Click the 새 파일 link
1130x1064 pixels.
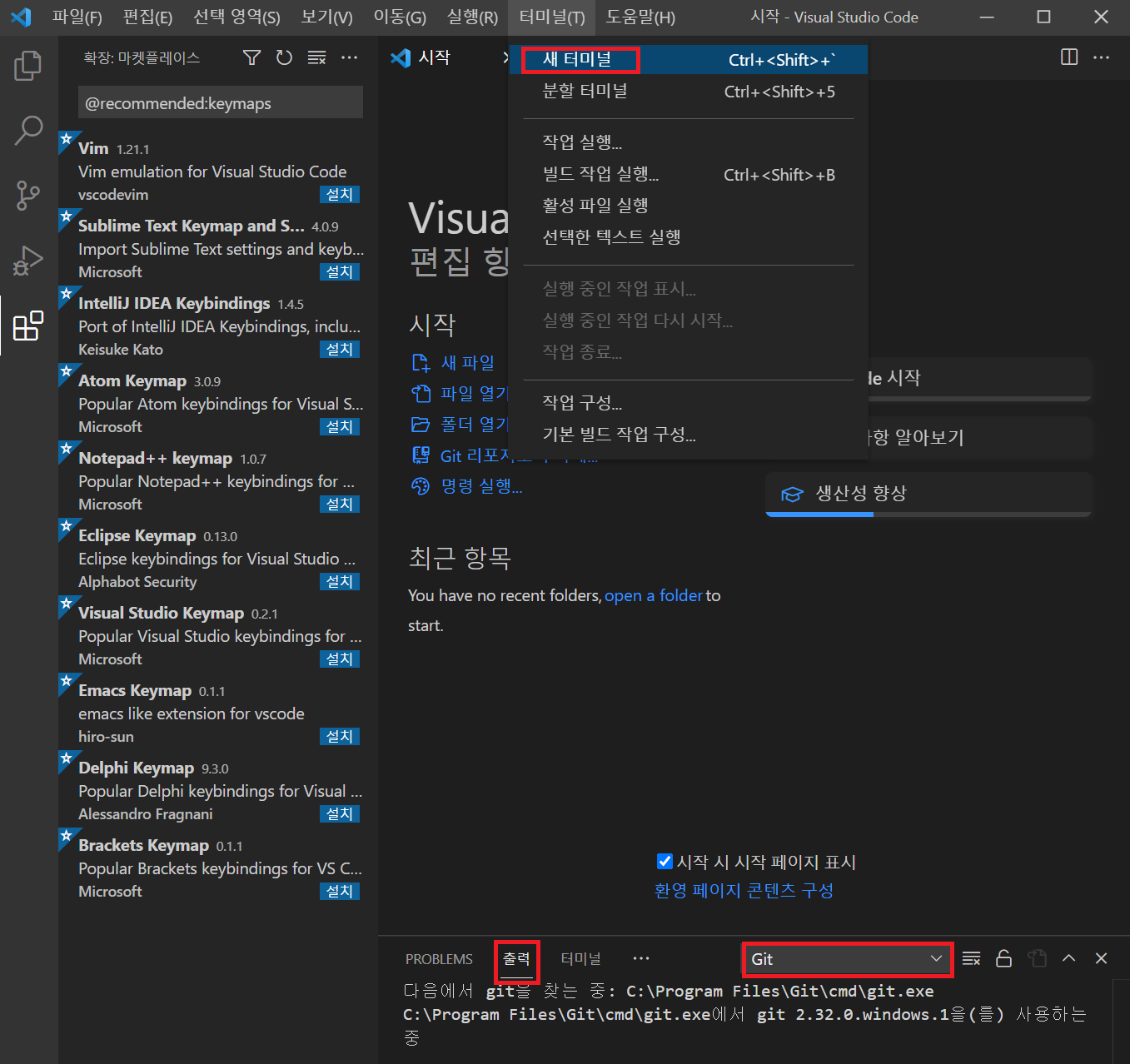pos(467,363)
